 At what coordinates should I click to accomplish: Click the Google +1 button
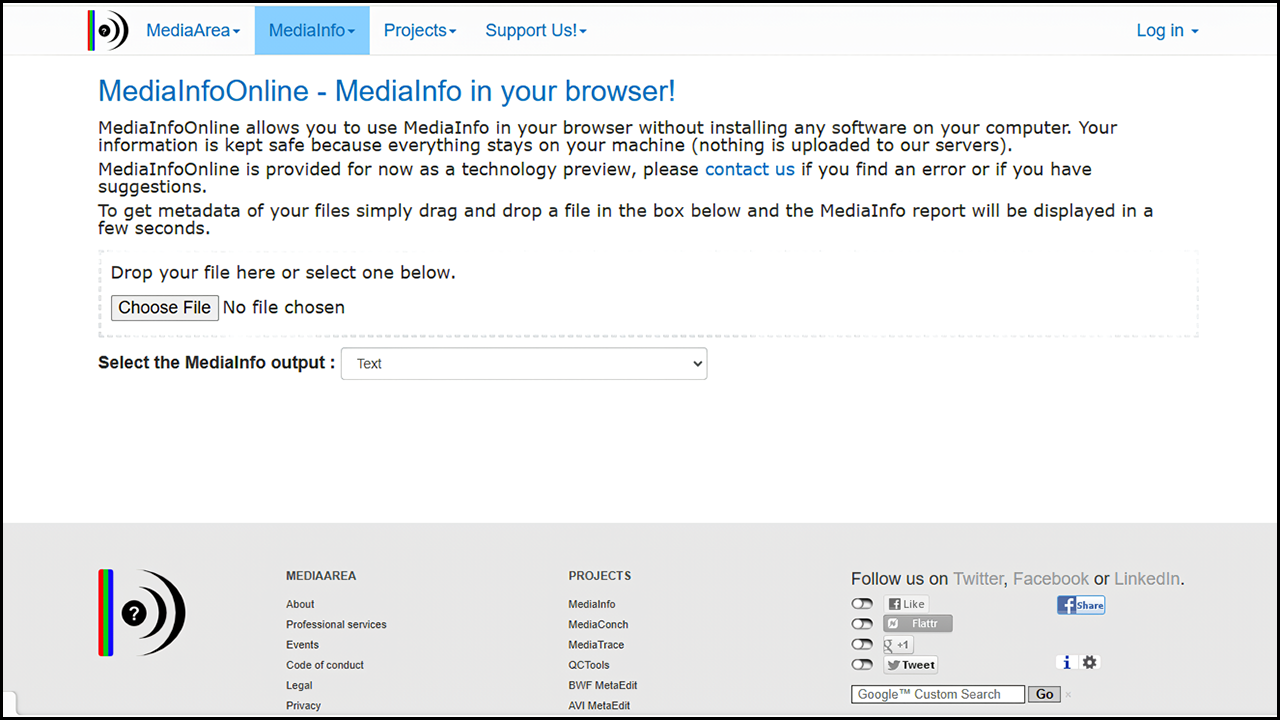point(898,645)
